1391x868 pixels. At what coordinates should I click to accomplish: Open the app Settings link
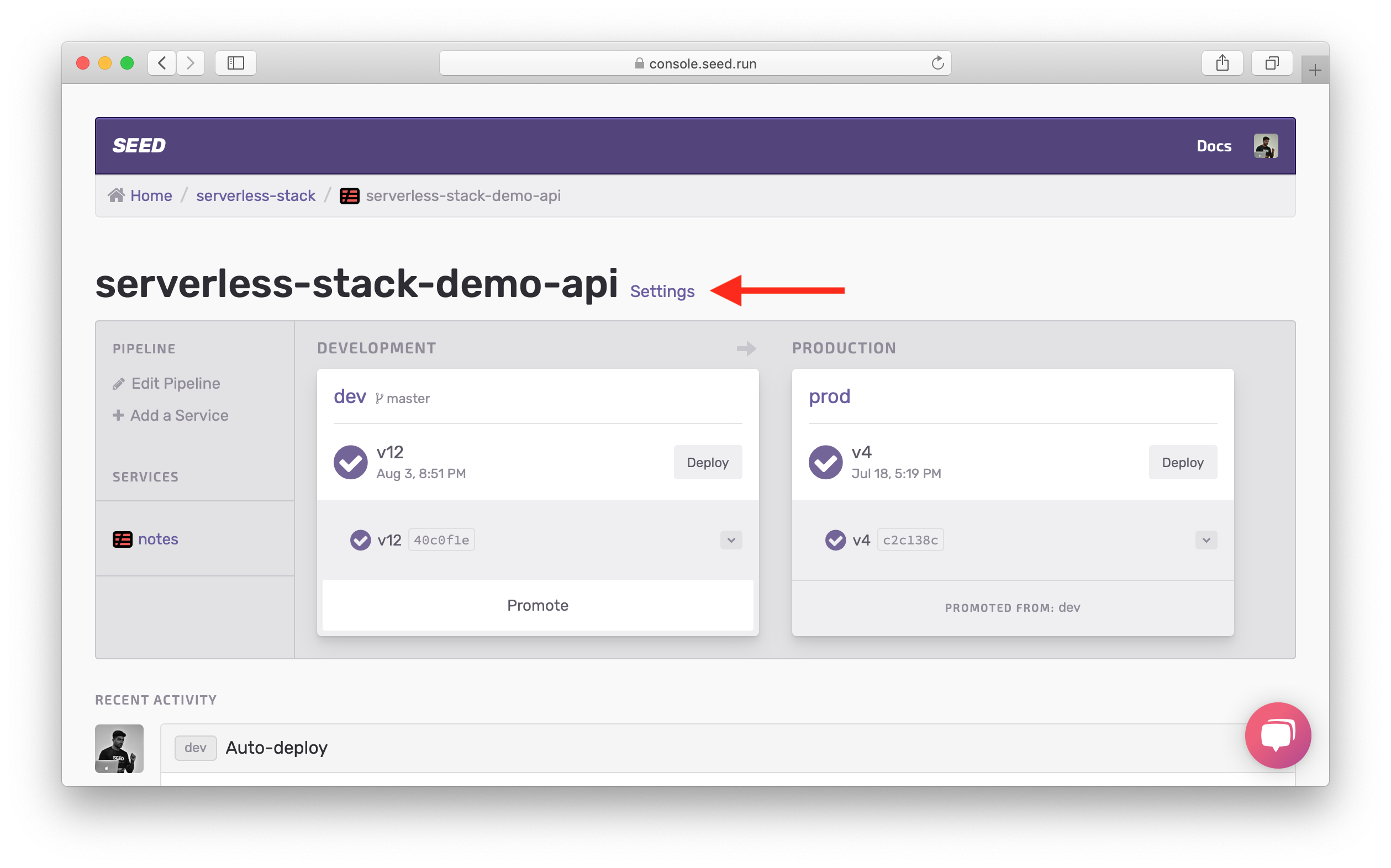coord(662,292)
